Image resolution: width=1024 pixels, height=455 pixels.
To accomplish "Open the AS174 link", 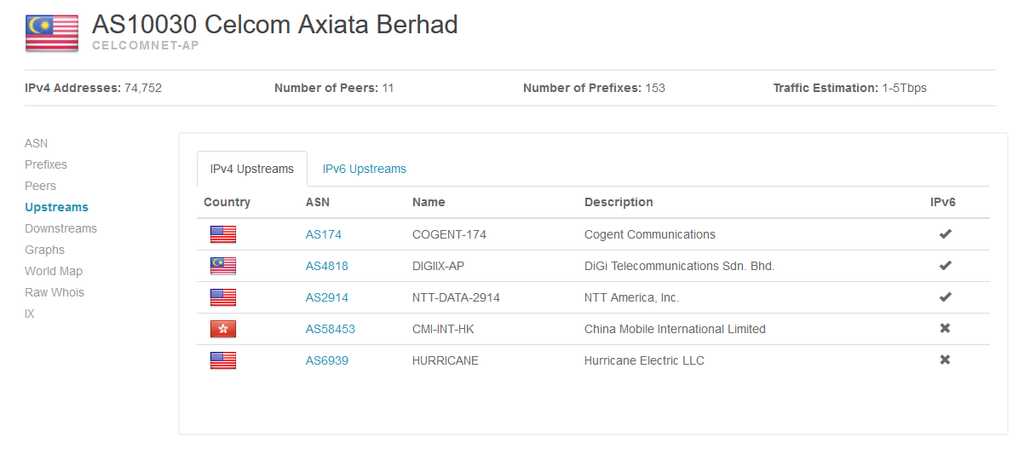I will [x=323, y=235].
